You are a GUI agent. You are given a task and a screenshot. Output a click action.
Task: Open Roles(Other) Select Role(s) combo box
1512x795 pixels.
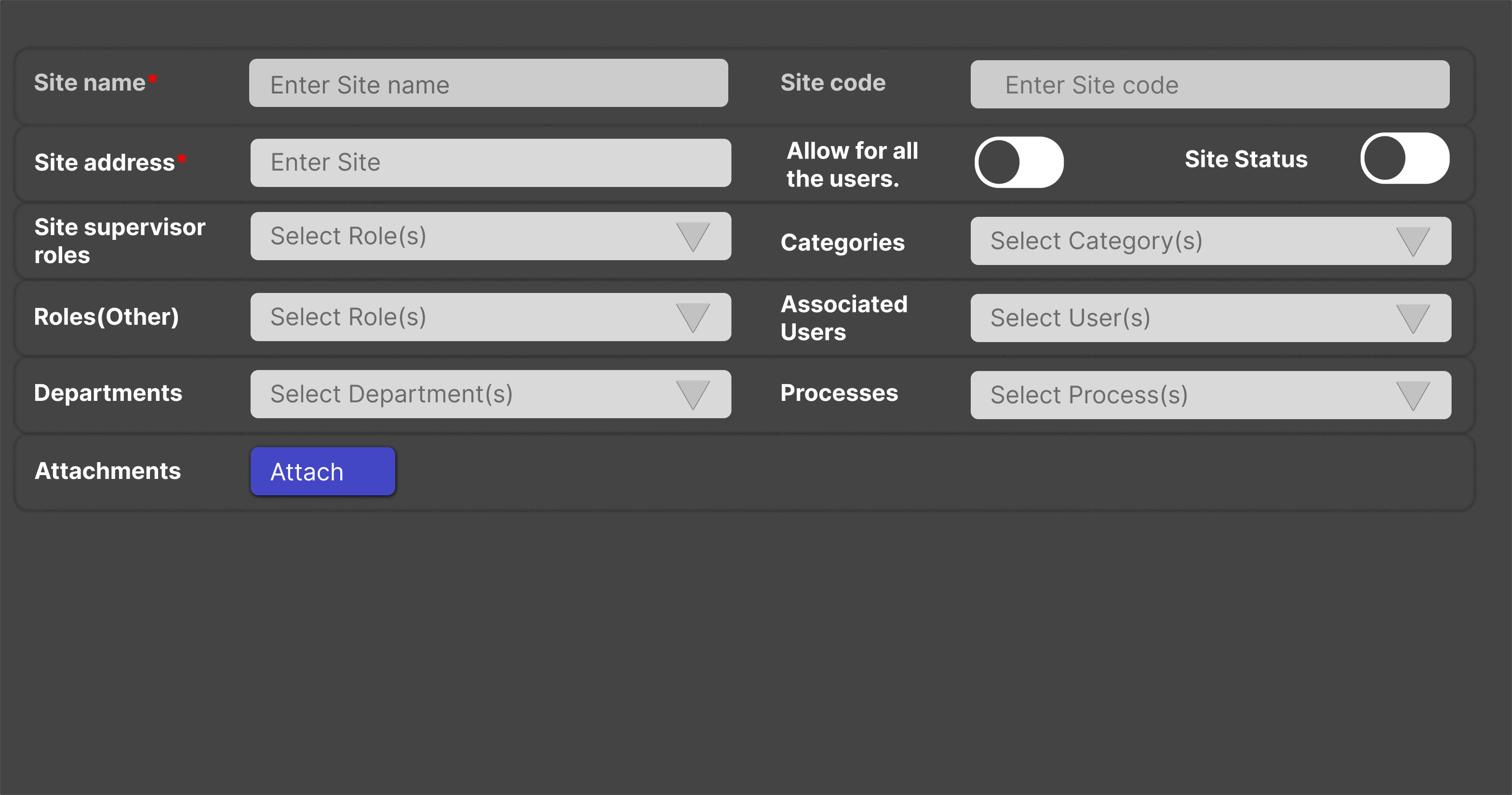(458, 318)
